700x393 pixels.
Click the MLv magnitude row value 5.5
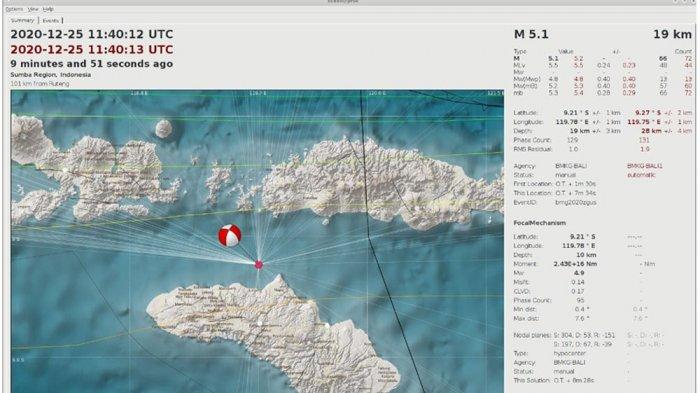pyautogui.click(x=553, y=65)
